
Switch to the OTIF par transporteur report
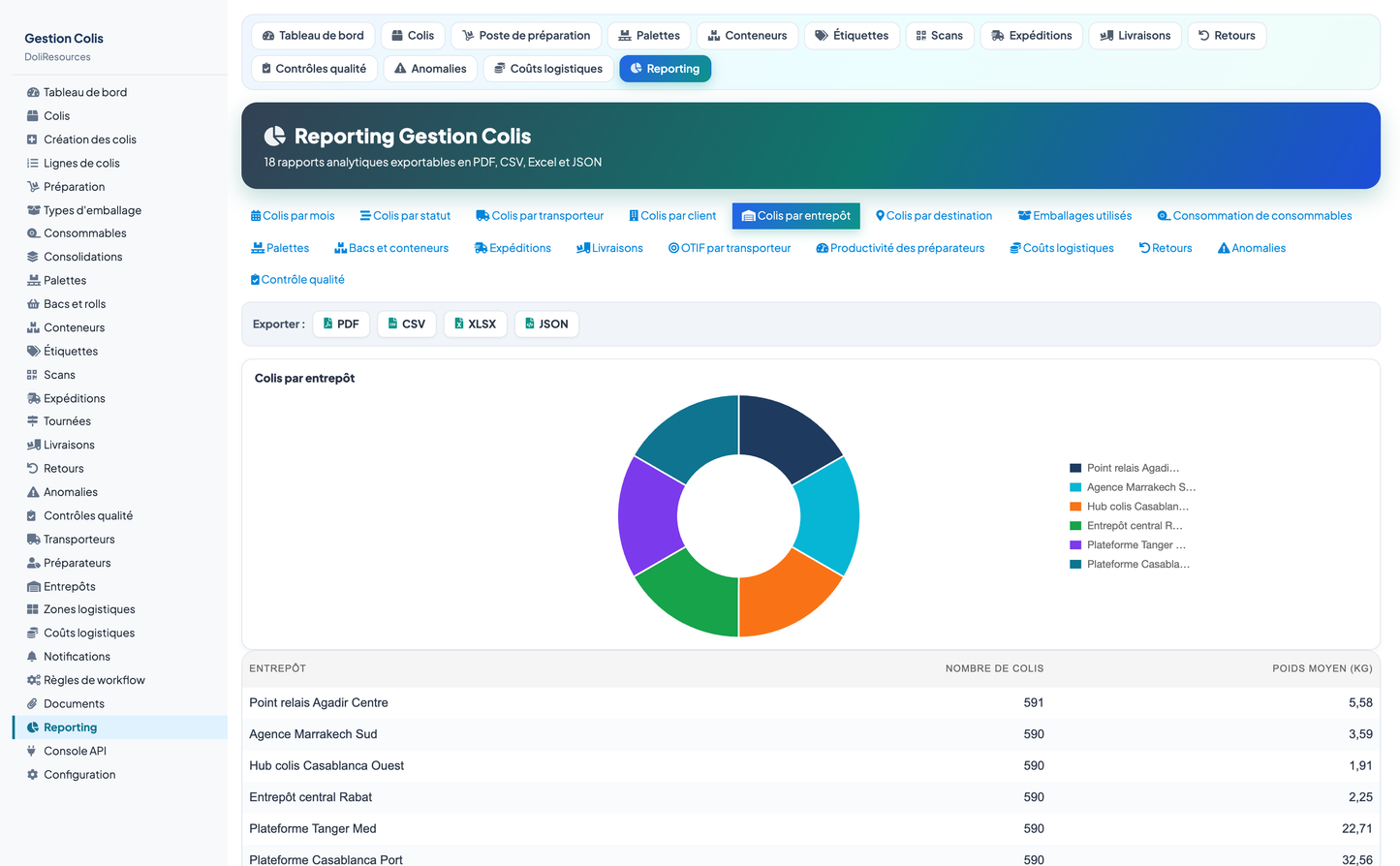[x=730, y=248]
